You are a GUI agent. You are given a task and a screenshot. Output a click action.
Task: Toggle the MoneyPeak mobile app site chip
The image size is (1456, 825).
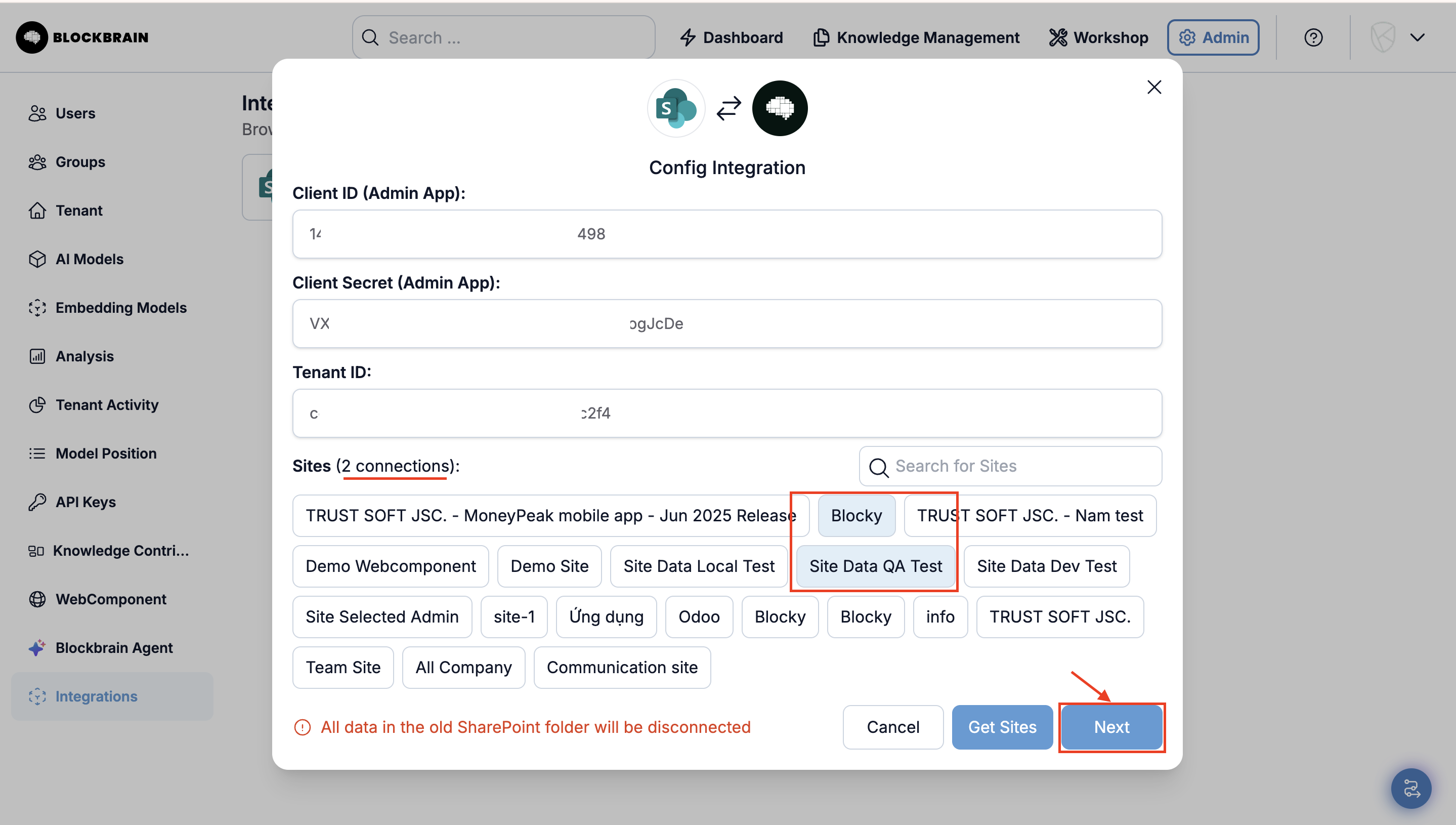[550, 516]
